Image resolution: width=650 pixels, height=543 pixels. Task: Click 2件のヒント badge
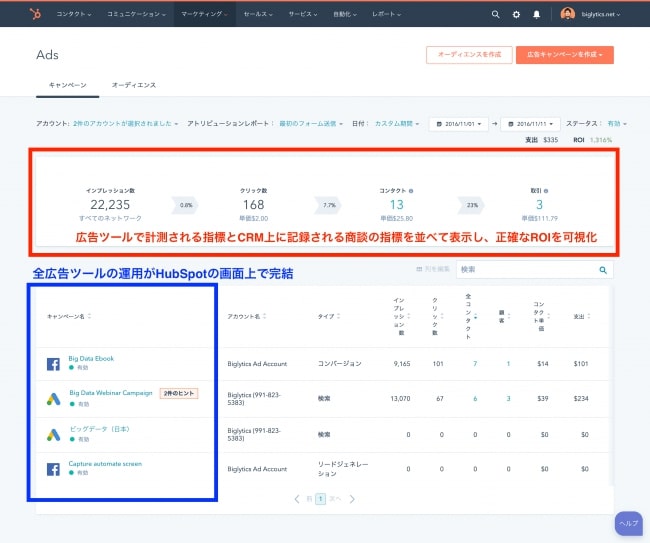coord(179,393)
